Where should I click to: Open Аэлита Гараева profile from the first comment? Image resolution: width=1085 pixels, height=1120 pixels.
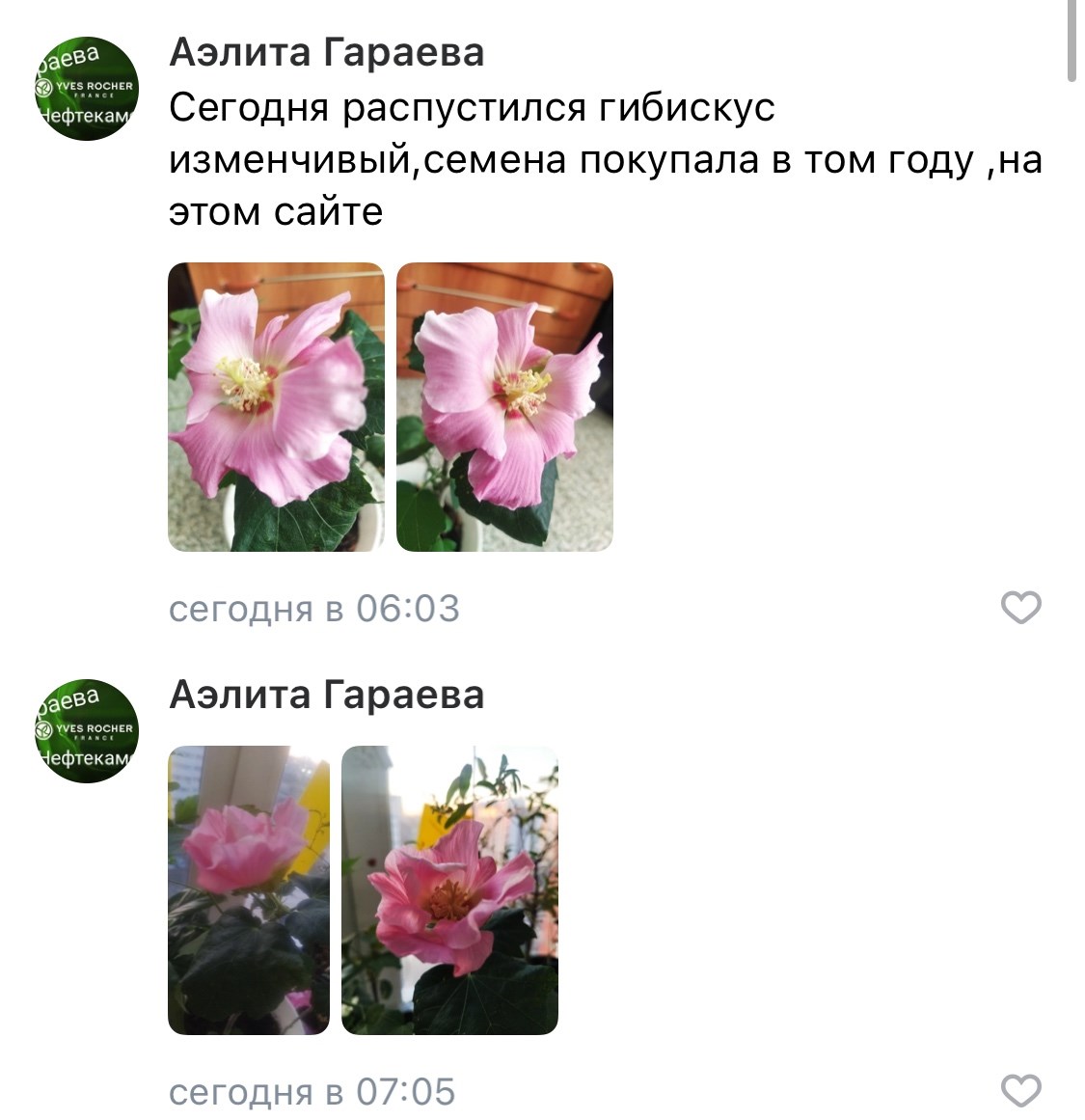[326, 52]
